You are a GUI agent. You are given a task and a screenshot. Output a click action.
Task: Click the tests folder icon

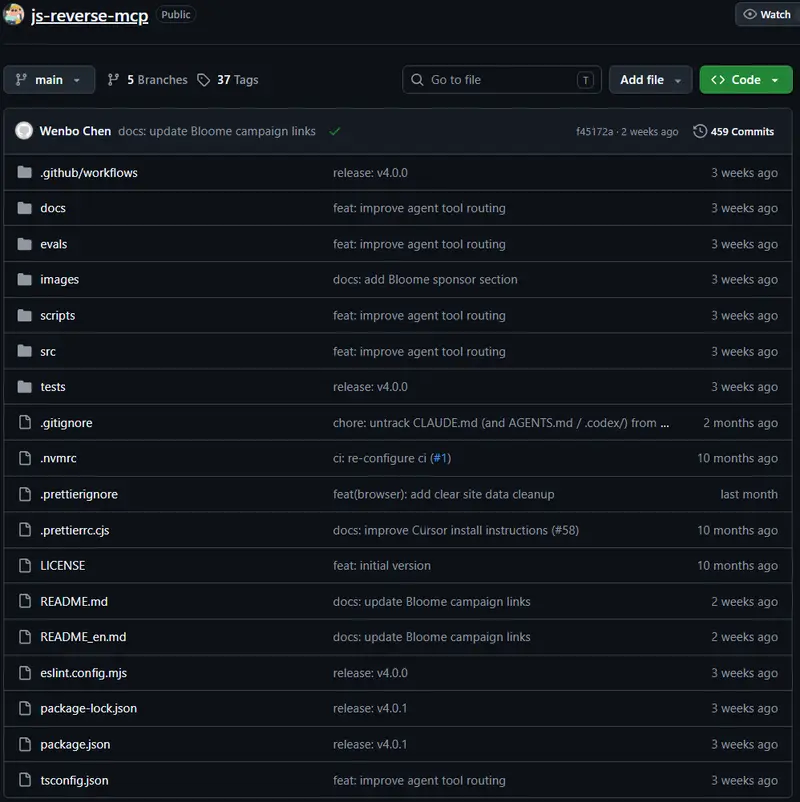point(24,387)
